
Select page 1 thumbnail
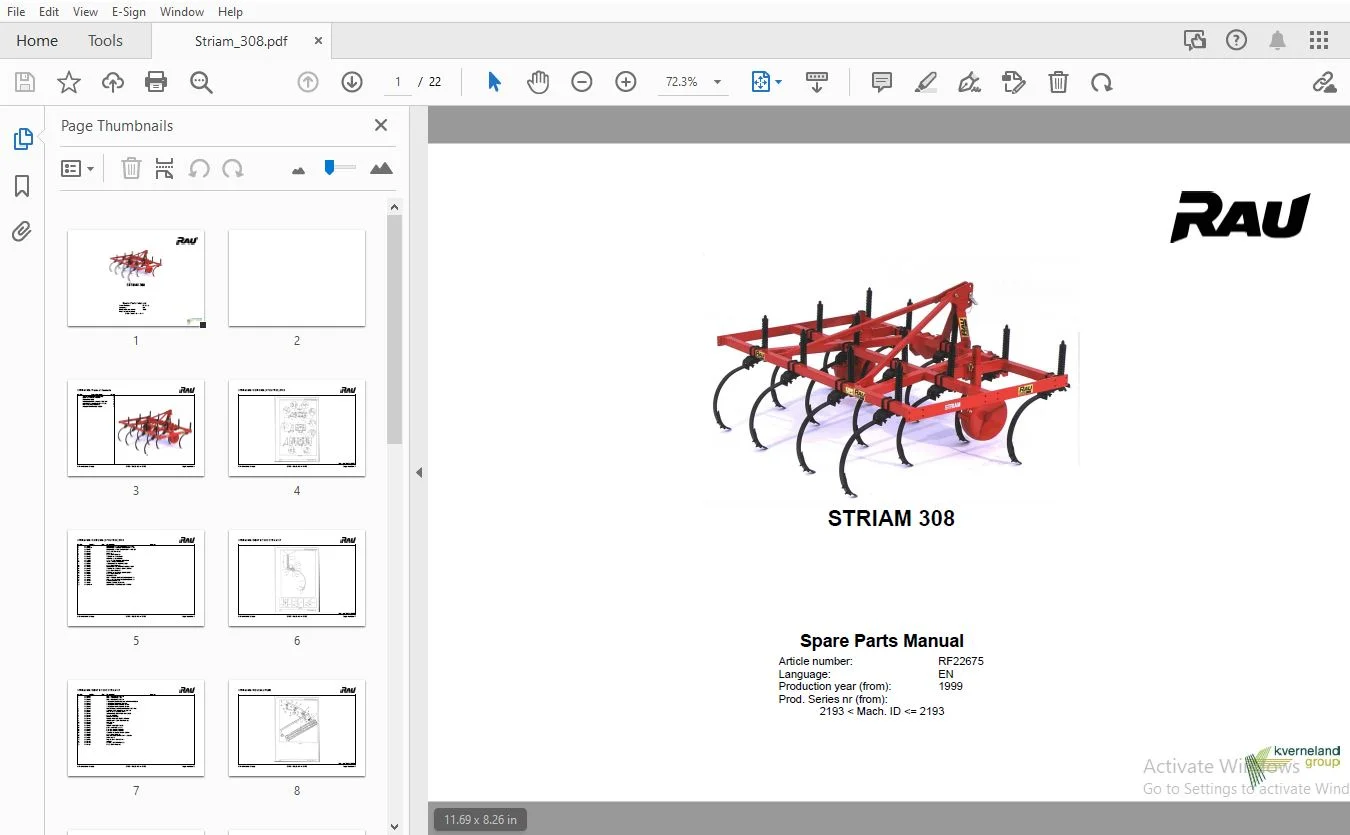[x=136, y=278]
